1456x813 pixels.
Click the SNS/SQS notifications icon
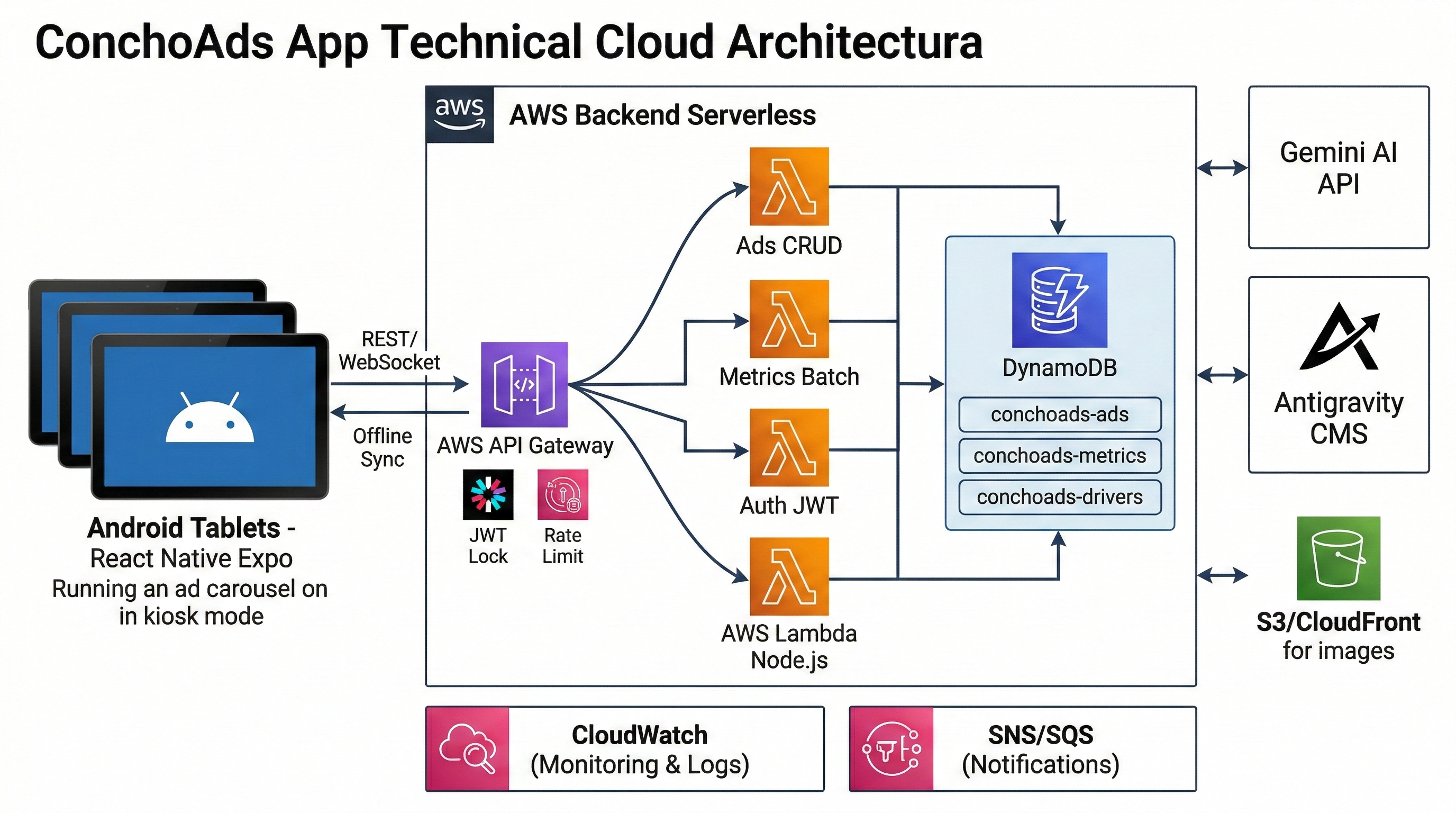891,748
